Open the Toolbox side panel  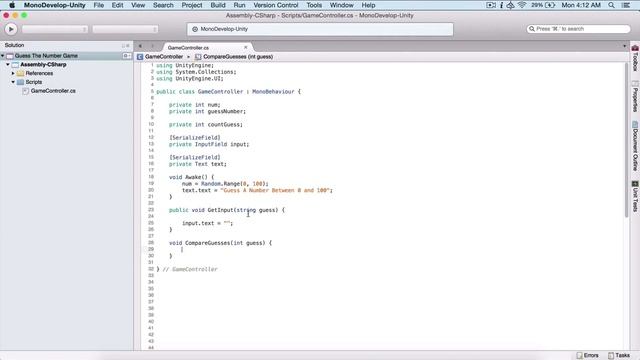(635, 59)
